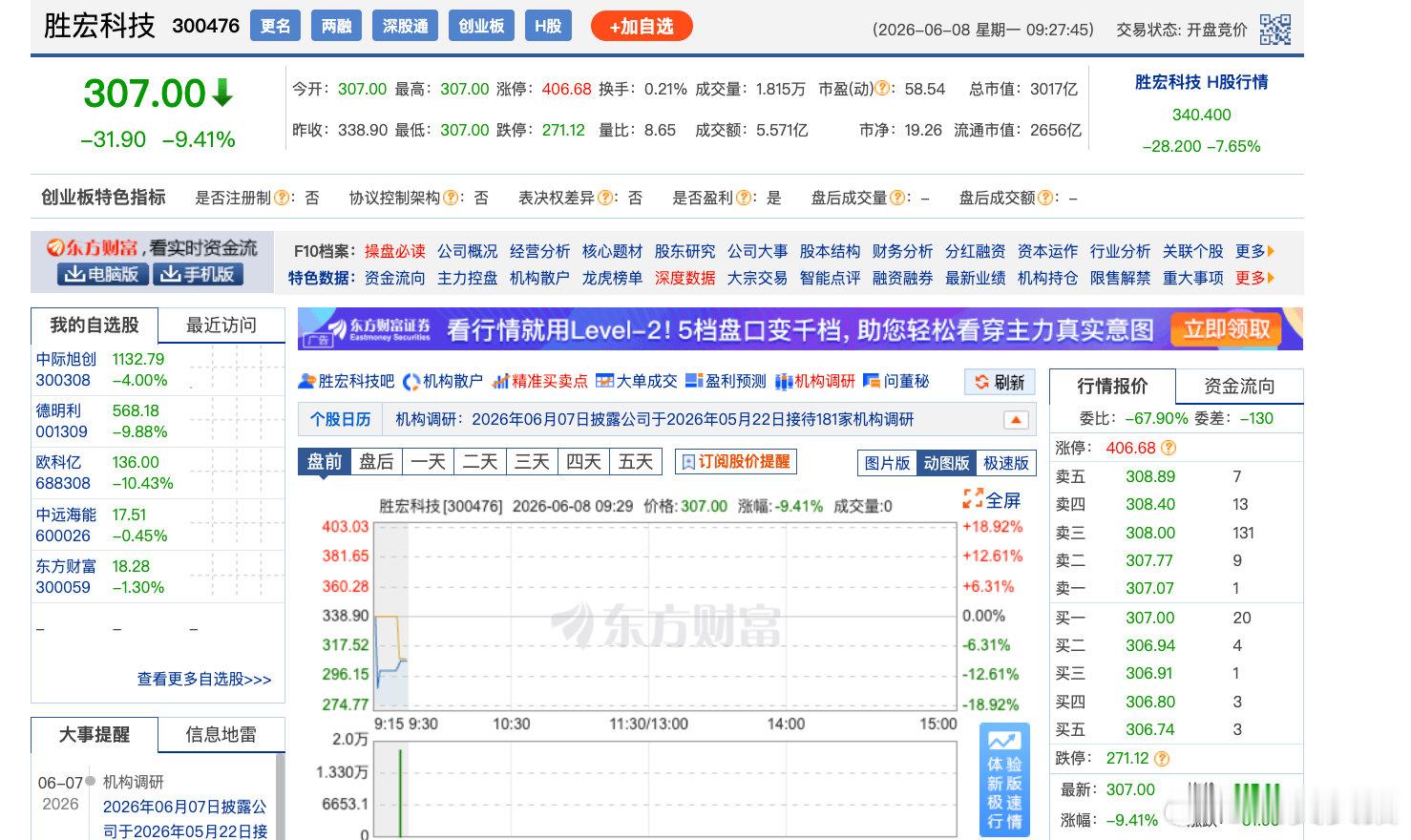This screenshot has height=840, width=1411.
Task: Switch to 极速版 chart mode
Action: pos(1006,463)
